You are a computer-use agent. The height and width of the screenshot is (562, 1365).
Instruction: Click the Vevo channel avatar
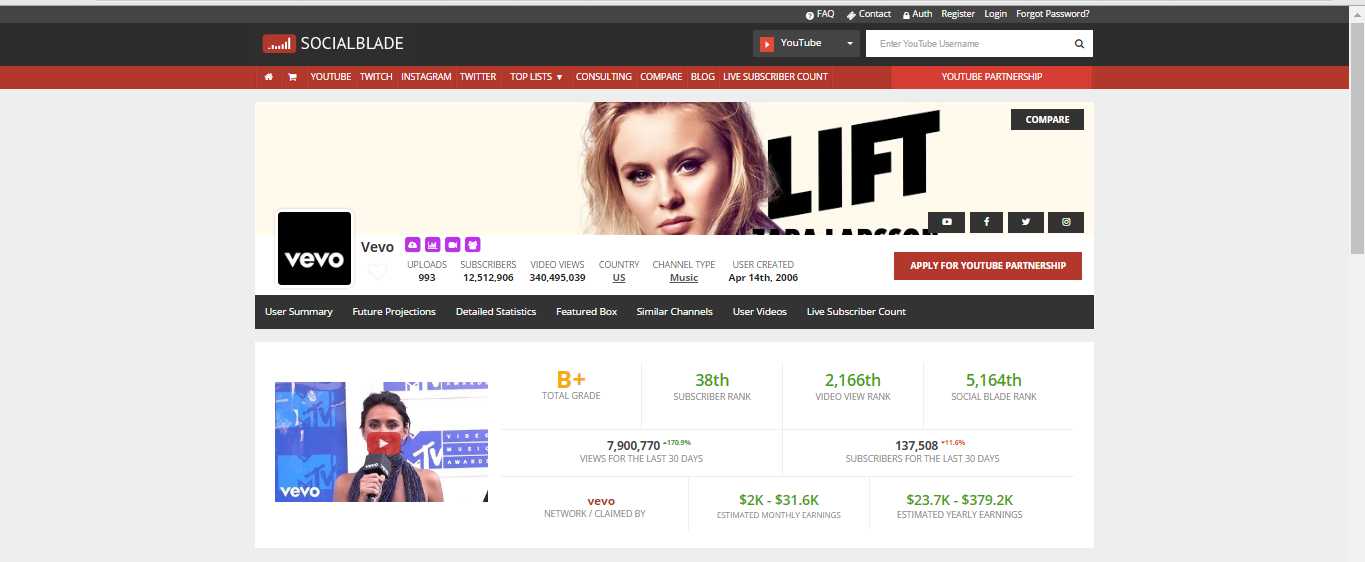point(314,248)
